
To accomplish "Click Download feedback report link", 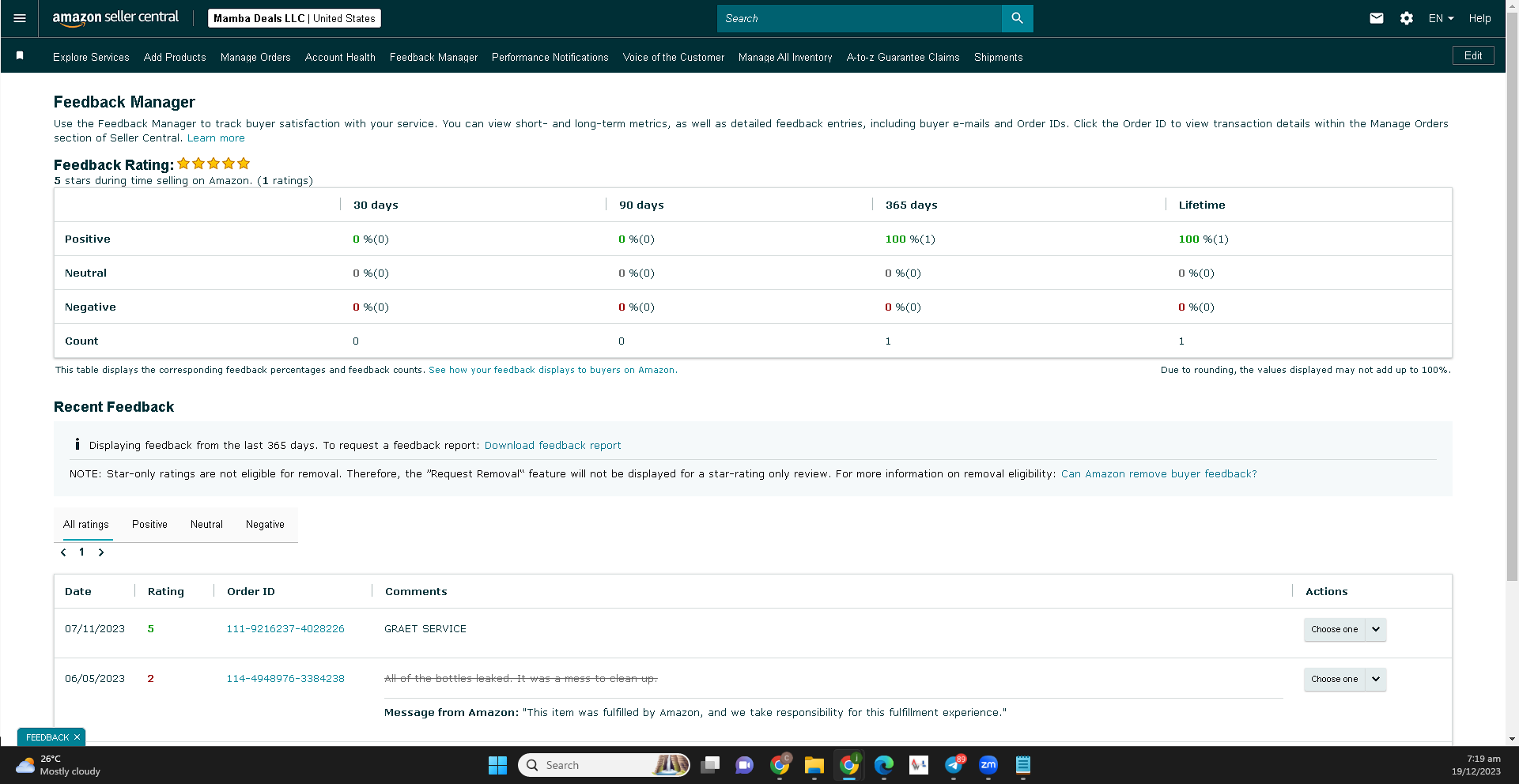I will tap(553, 445).
